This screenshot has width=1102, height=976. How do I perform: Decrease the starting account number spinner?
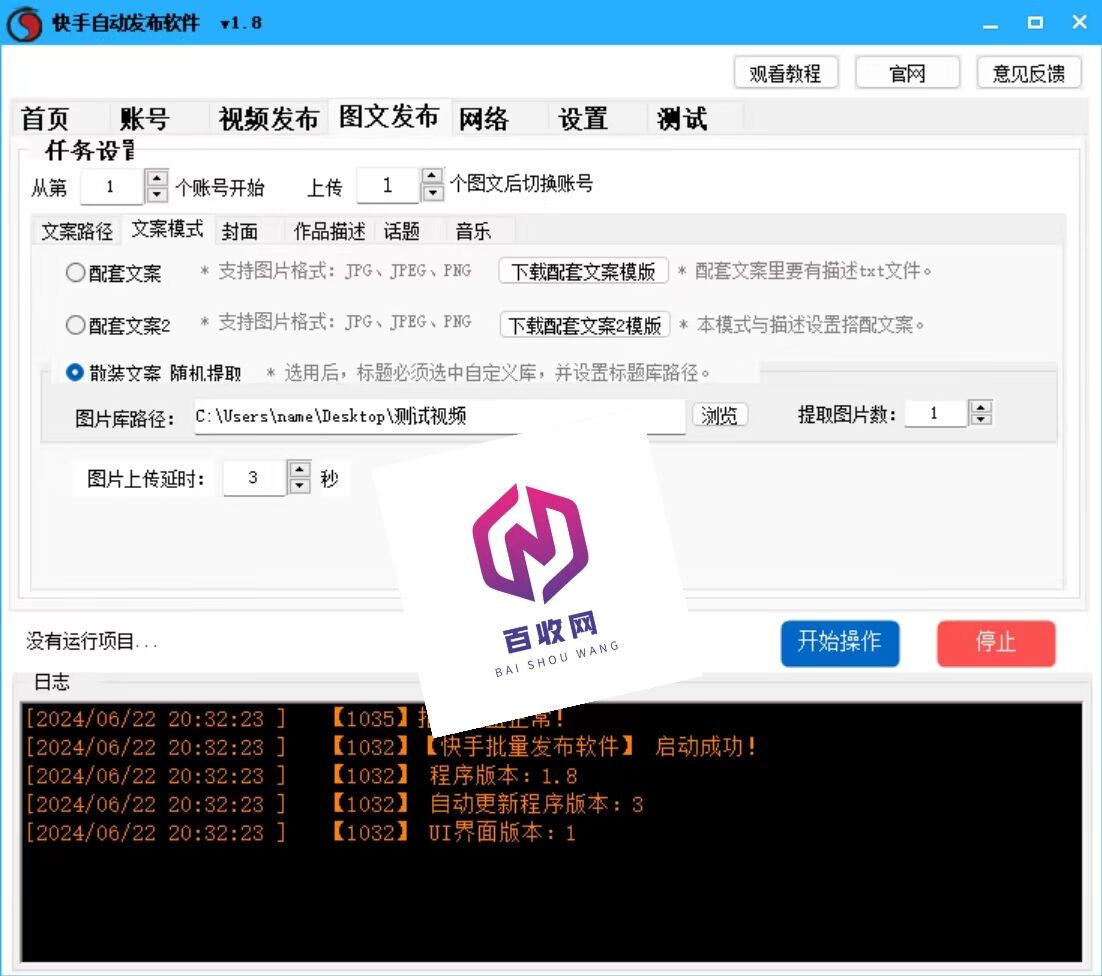point(157,195)
